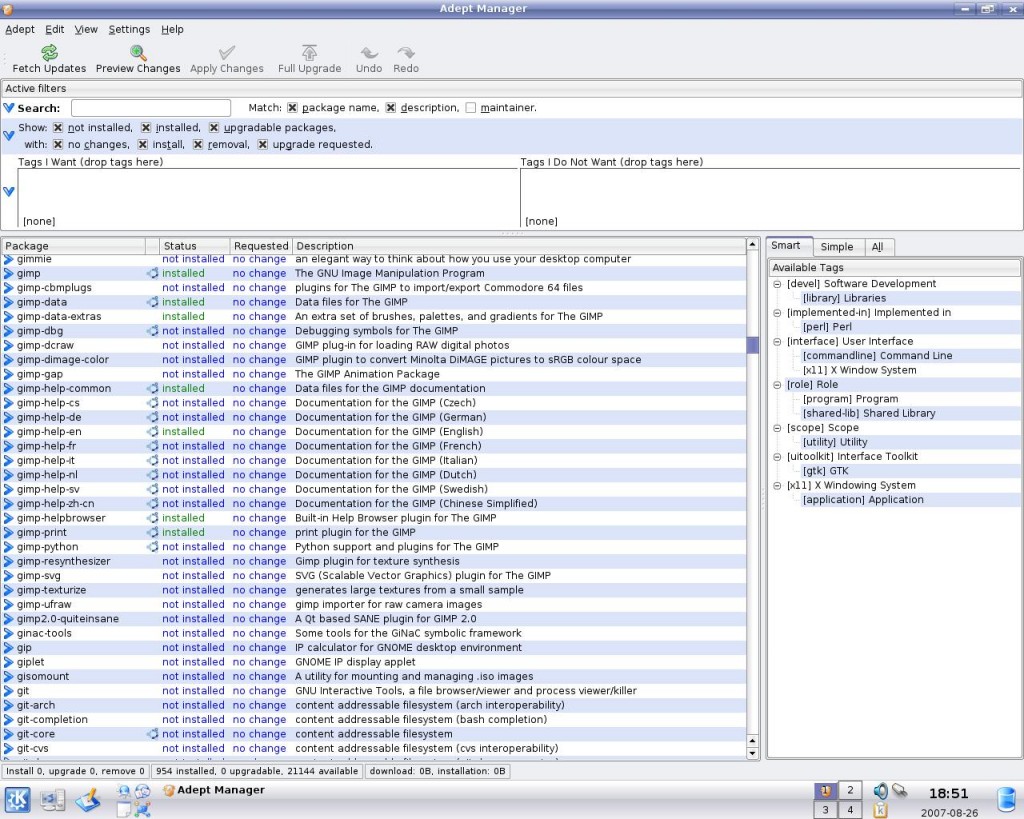Uncheck the not installed filter checkbox
The image size is (1024, 819).
click(x=58, y=127)
